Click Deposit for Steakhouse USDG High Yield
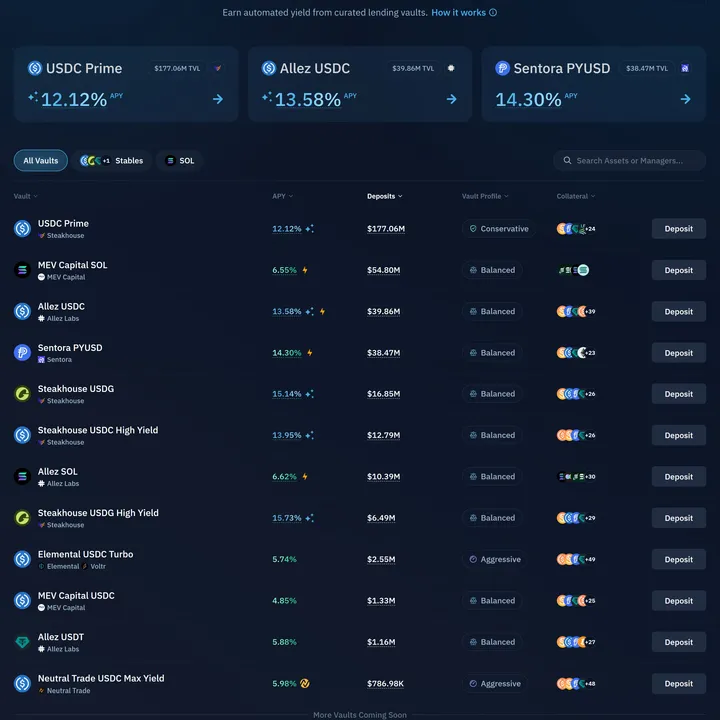 (679, 518)
